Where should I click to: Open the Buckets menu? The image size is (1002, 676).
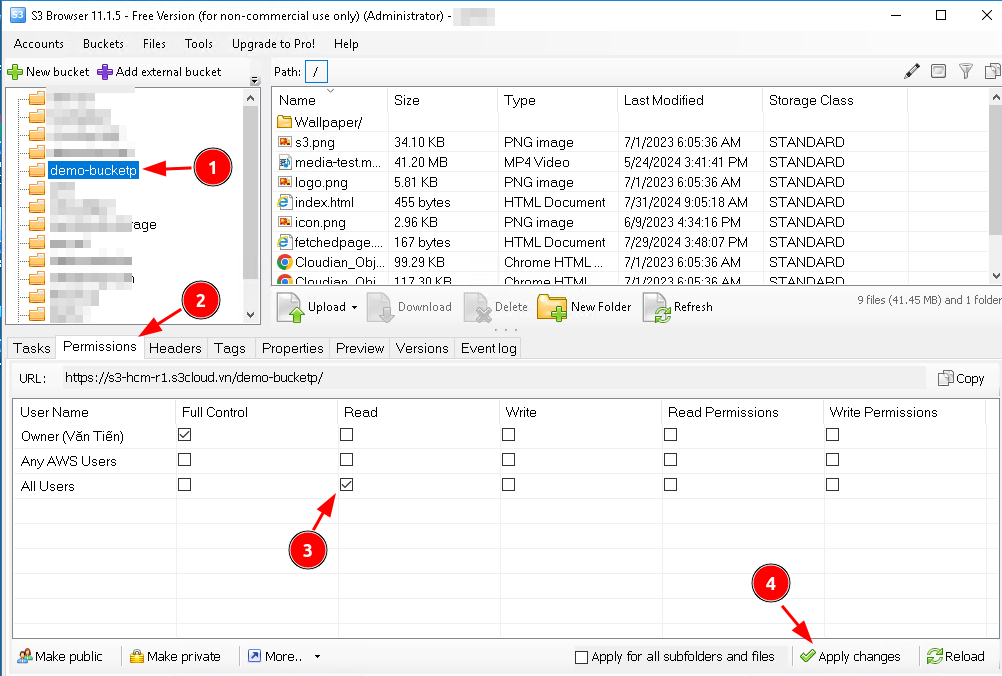[103, 44]
